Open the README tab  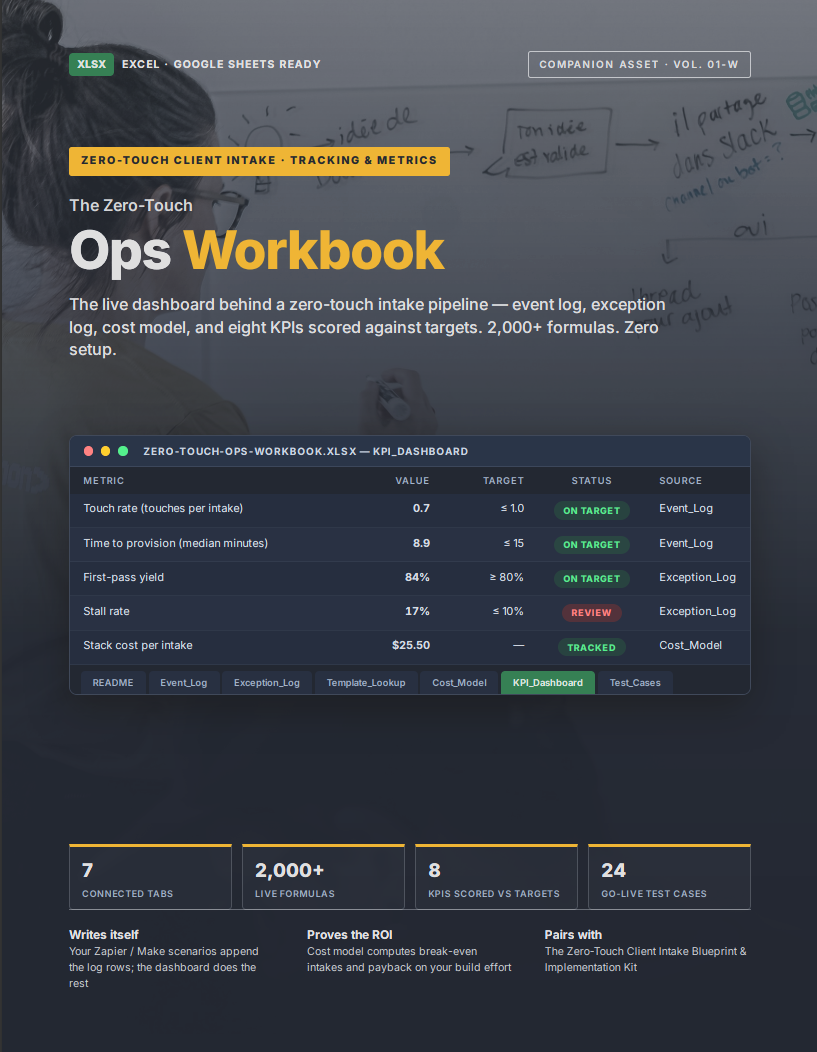(113, 682)
